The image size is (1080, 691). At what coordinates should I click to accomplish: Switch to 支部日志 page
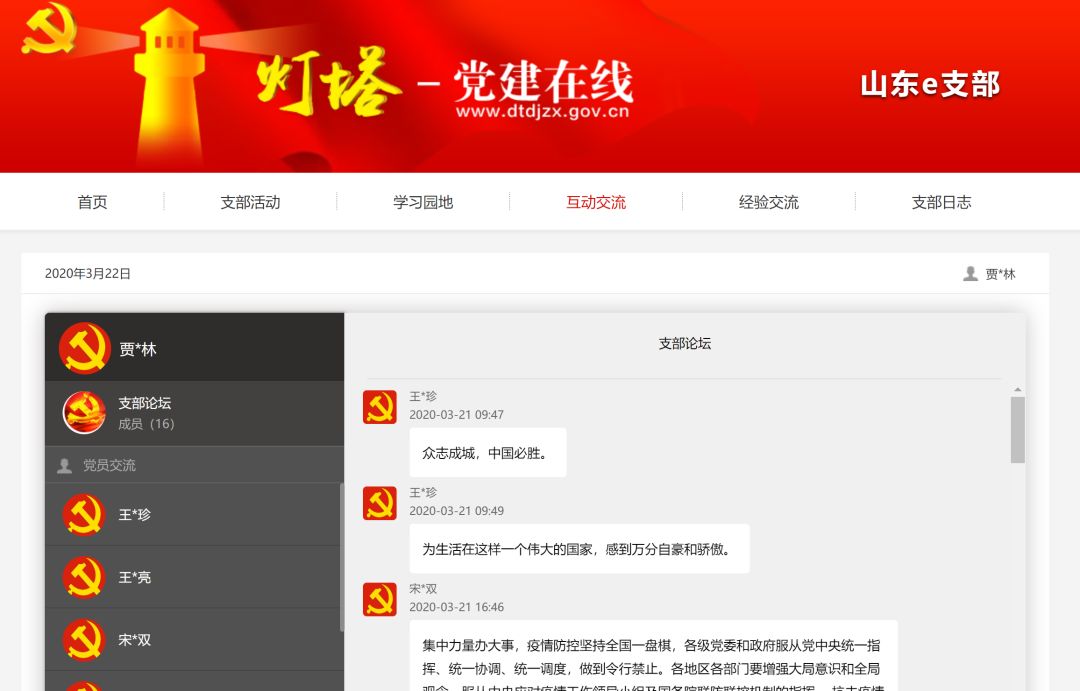(942, 202)
